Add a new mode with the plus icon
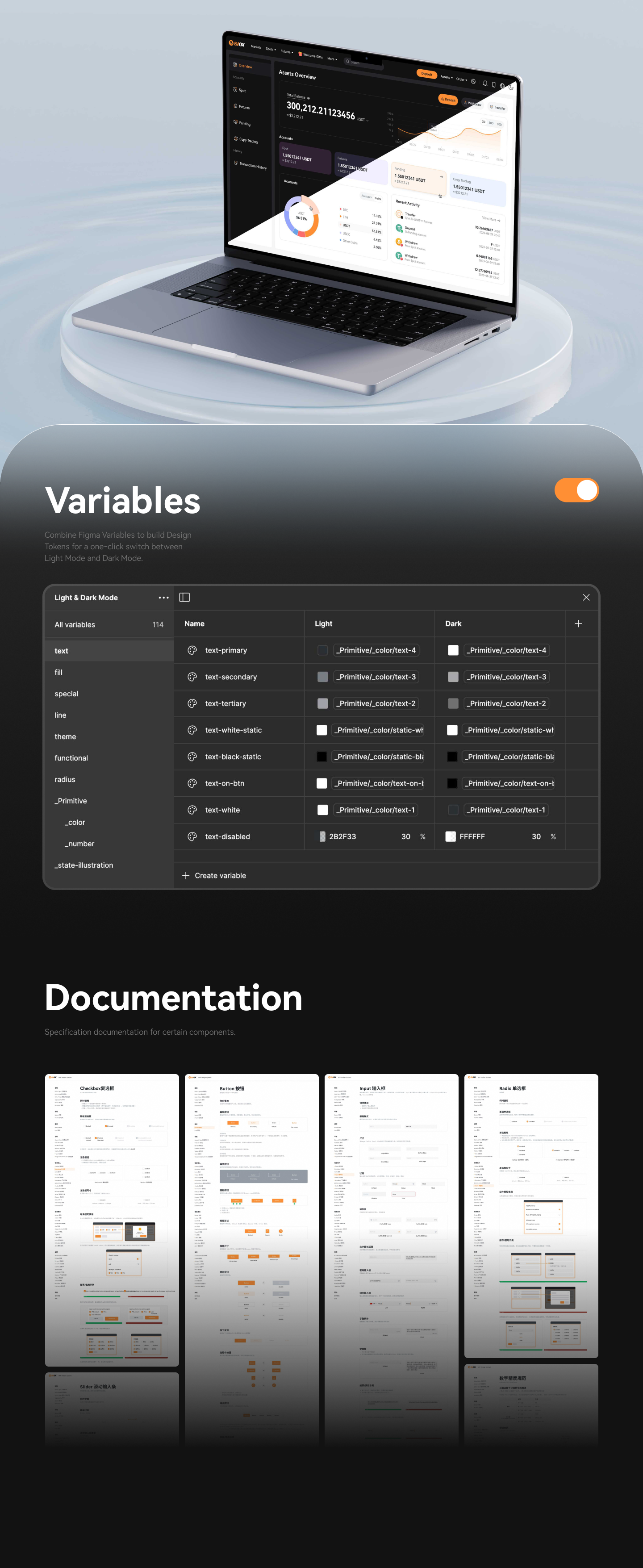The height and width of the screenshot is (1568, 643). 579,623
